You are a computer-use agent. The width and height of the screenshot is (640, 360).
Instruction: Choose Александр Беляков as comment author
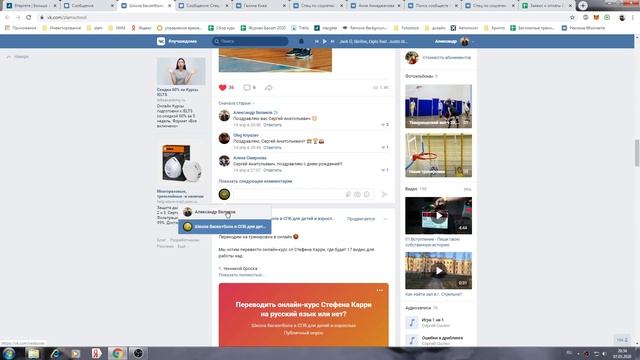[x=224, y=212]
